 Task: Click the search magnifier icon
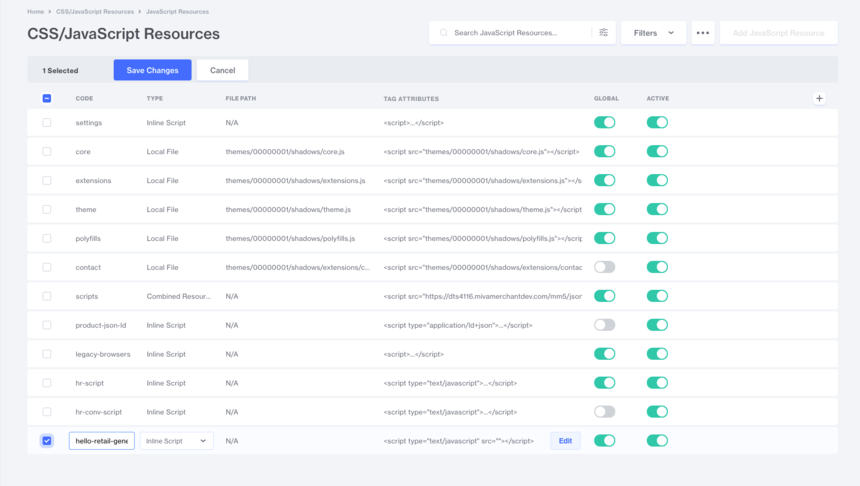pyautogui.click(x=443, y=33)
